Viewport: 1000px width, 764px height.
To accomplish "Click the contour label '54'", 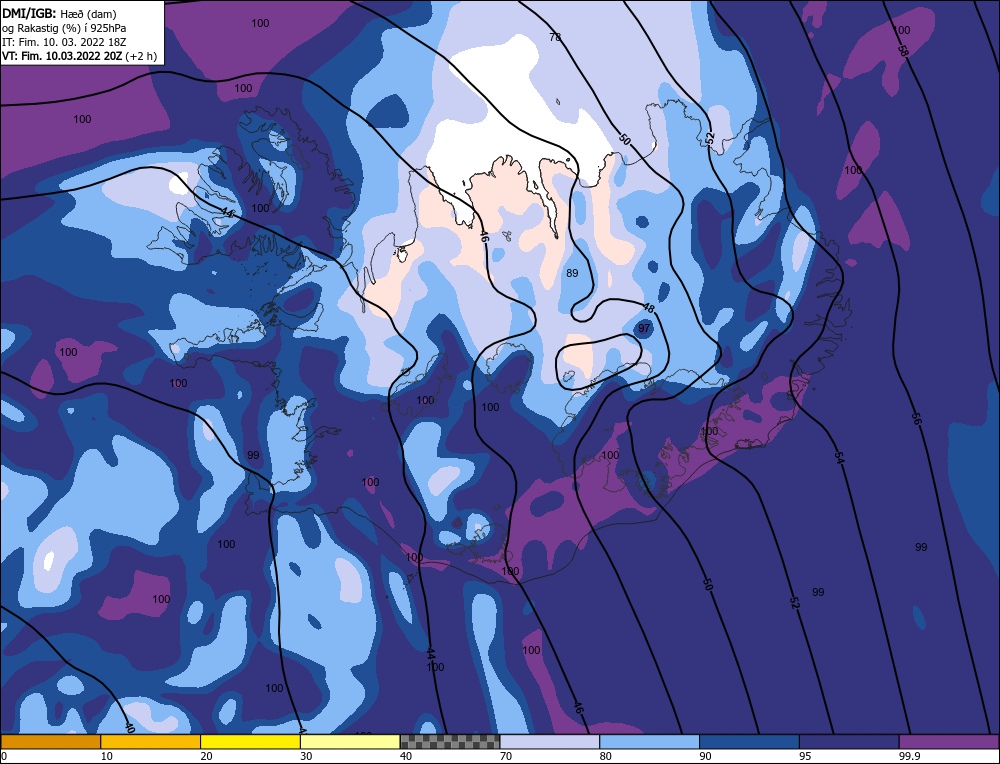I will coord(839,457).
